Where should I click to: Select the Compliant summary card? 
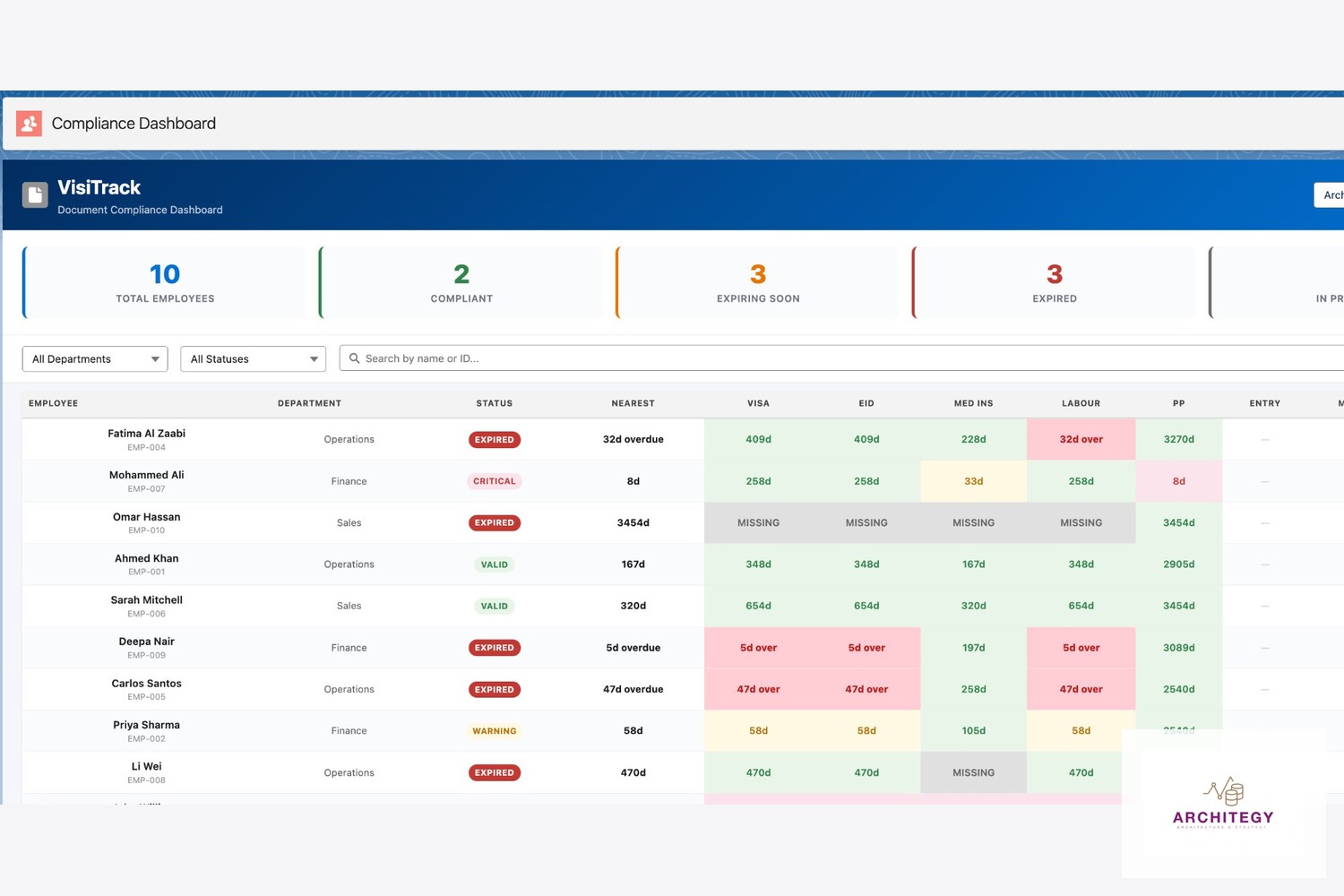(461, 283)
